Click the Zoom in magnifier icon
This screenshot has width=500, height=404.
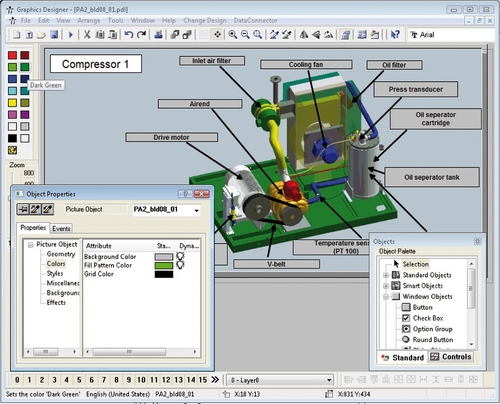click(233, 35)
